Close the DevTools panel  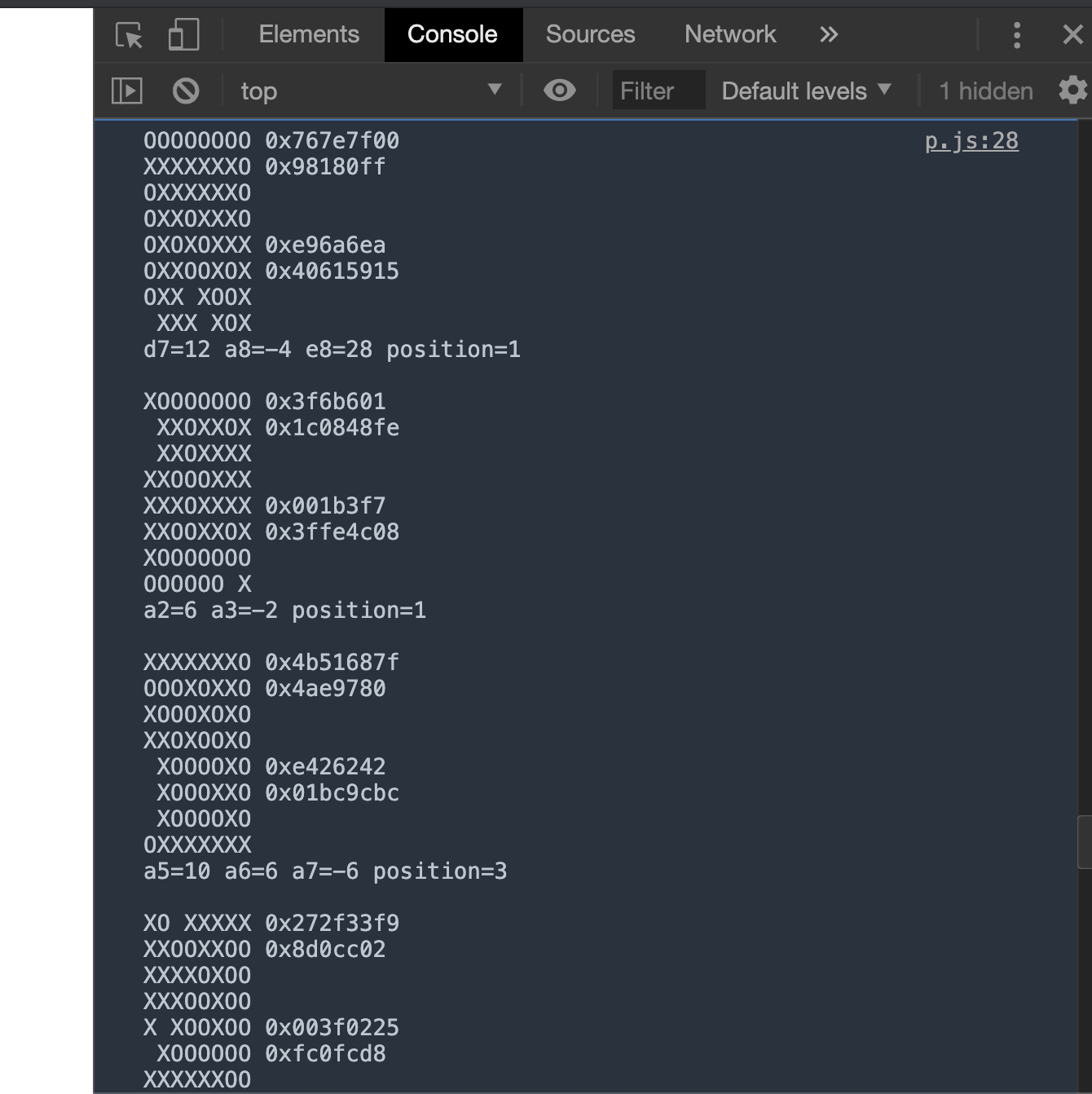click(1072, 34)
